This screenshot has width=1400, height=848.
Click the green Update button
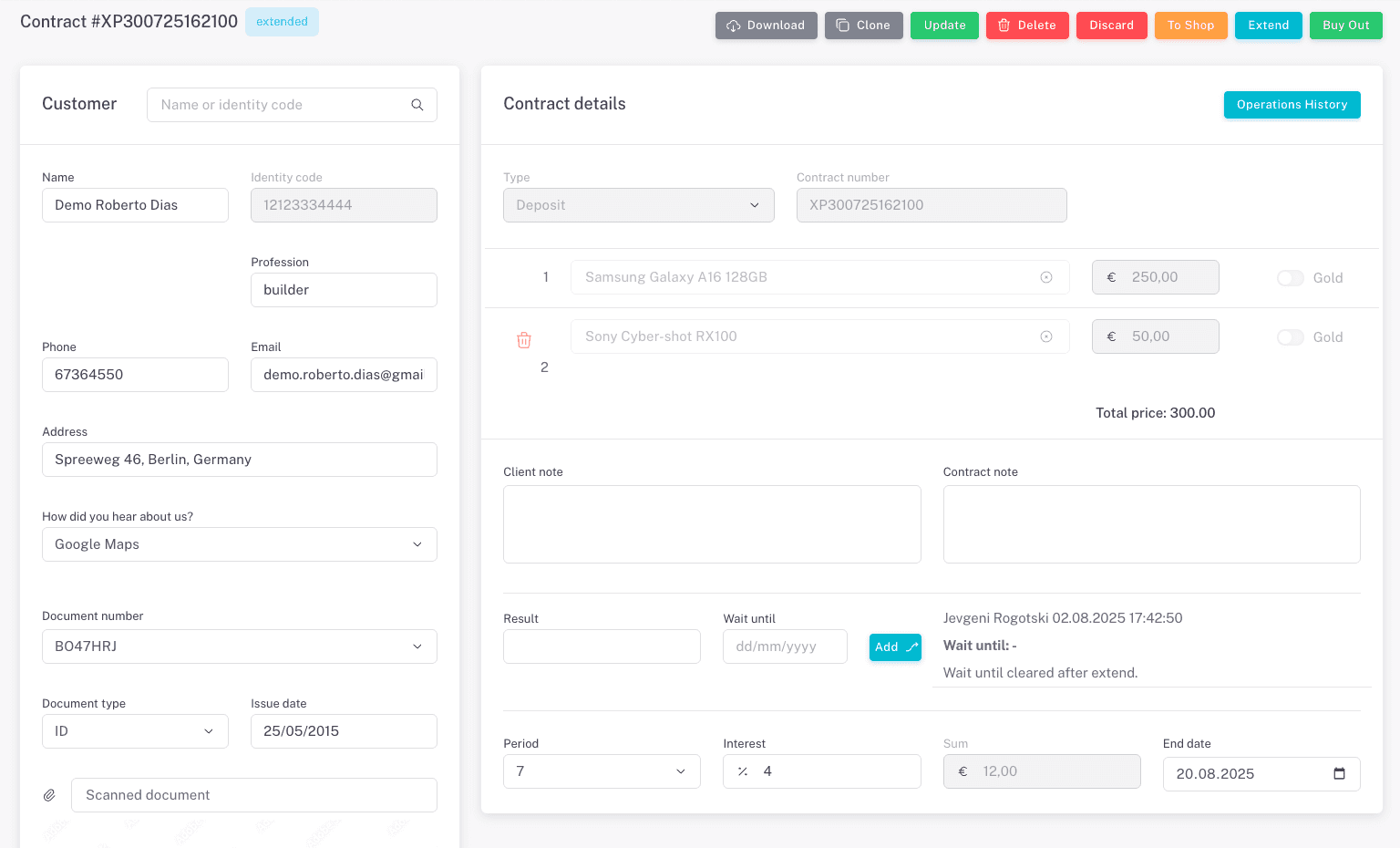(x=944, y=26)
